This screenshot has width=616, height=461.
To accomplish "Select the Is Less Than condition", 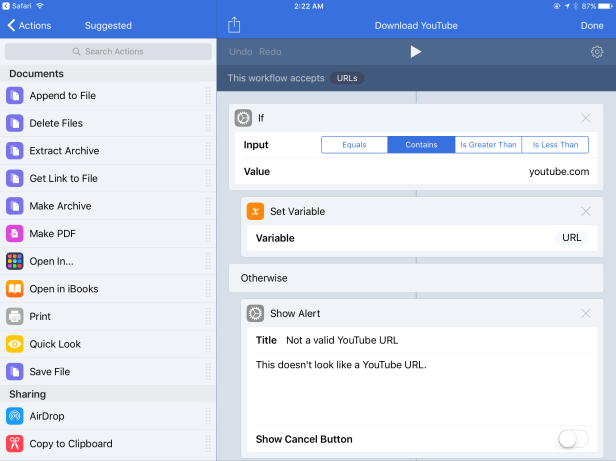I will pyautogui.click(x=555, y=145).
